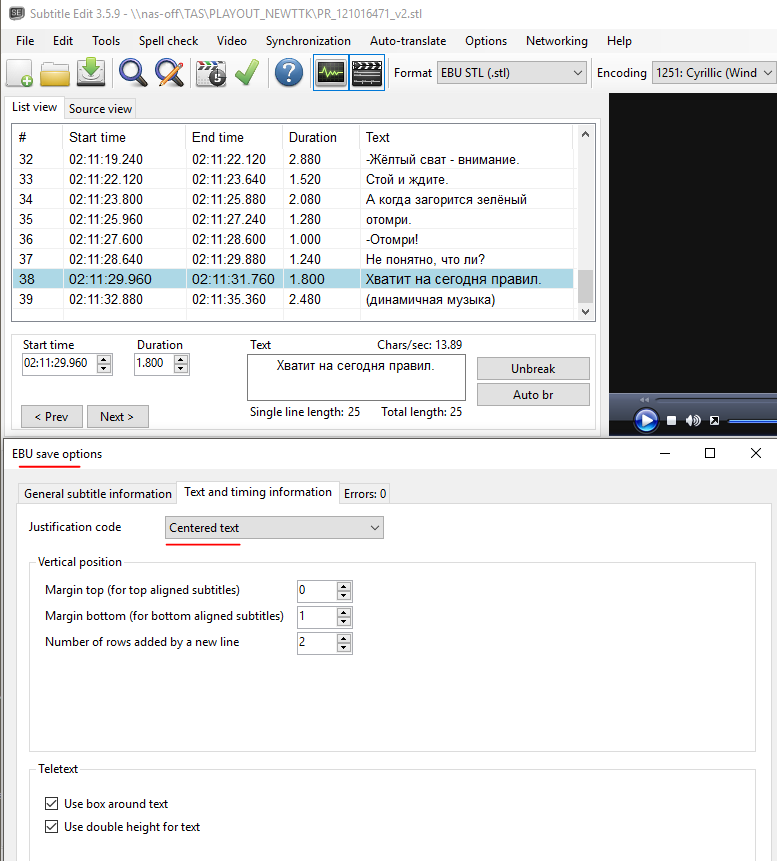
Task: Select subtitle row 34 А когда загорится
Action: pyautogui.click(x=293, y=199)
